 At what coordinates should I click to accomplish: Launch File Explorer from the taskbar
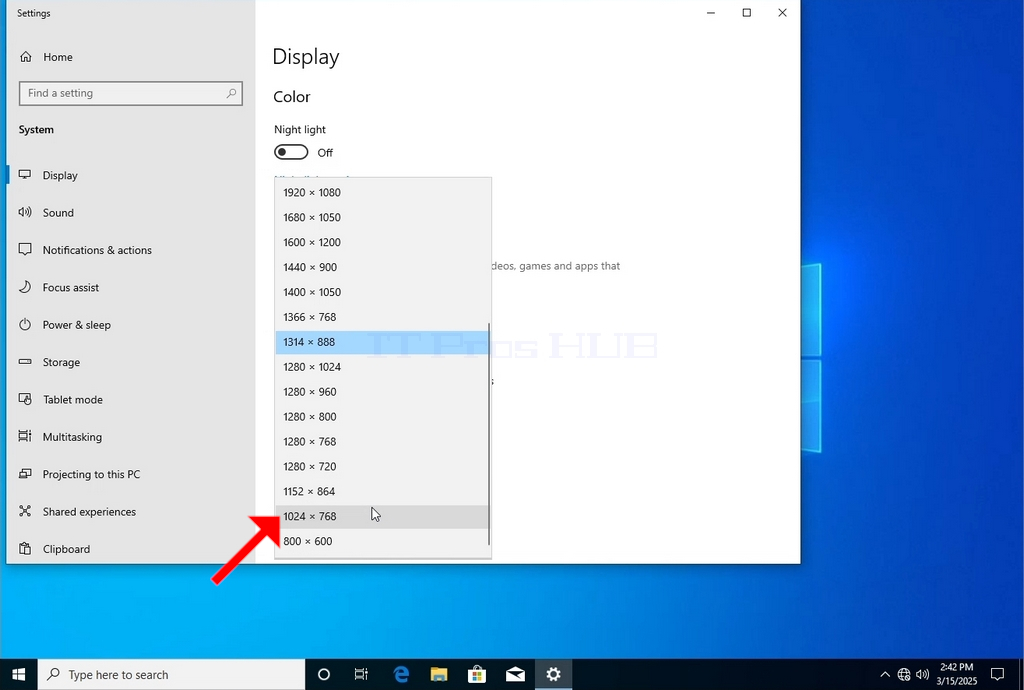pos(439,674)
